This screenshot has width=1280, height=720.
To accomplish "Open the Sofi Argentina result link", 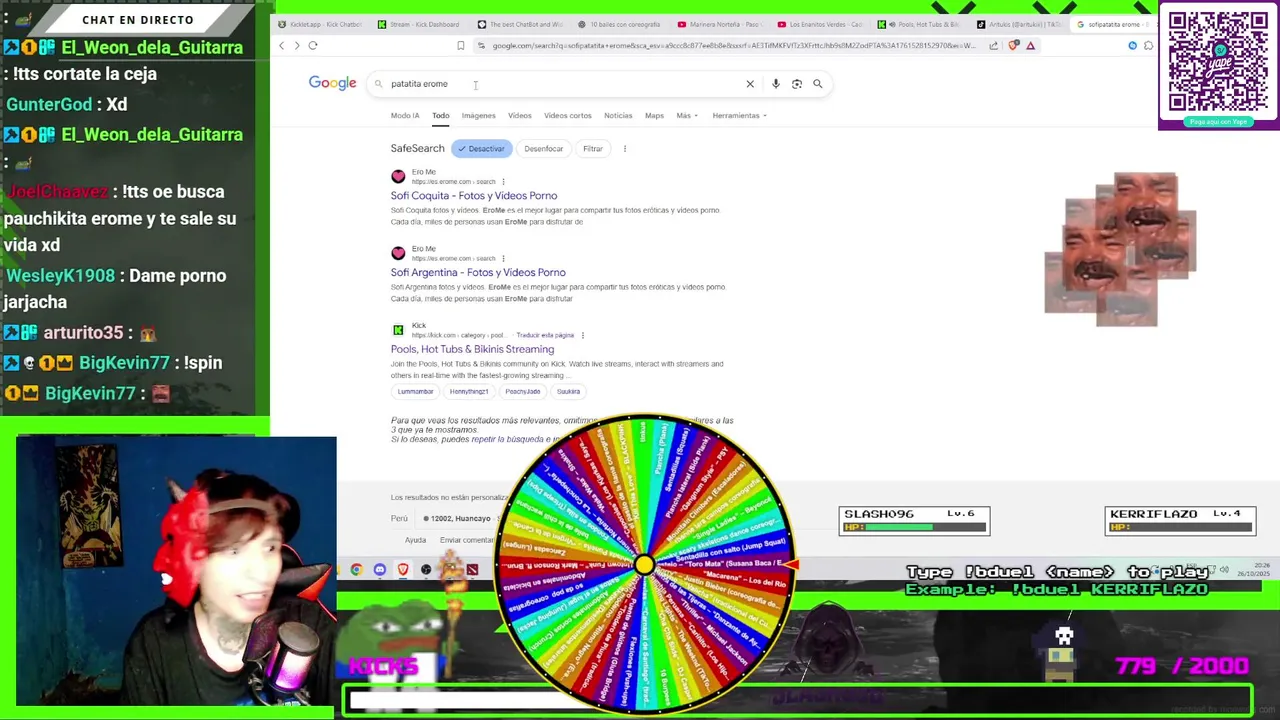I will point(478,273).
